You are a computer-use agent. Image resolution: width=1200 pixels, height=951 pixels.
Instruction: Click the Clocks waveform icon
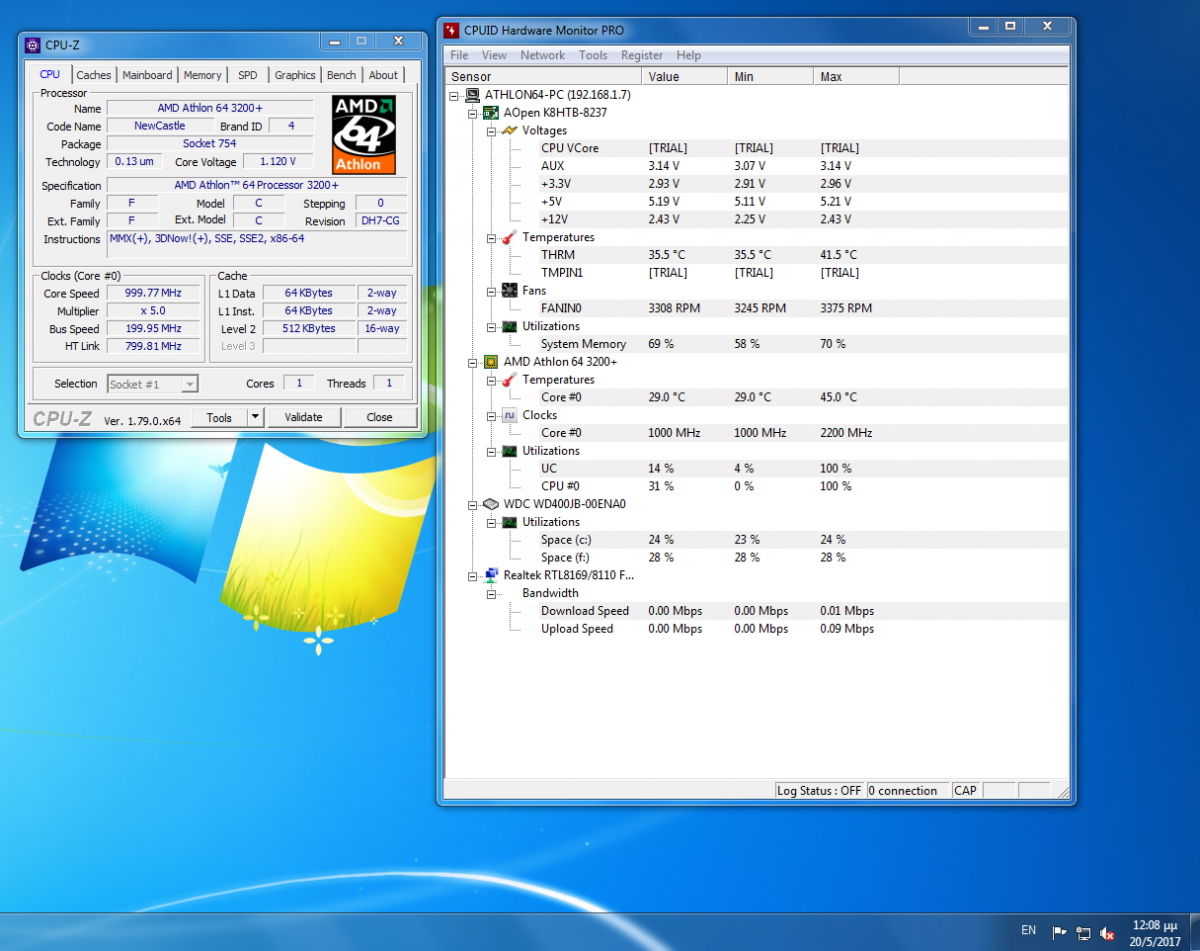tap(509, 415)
